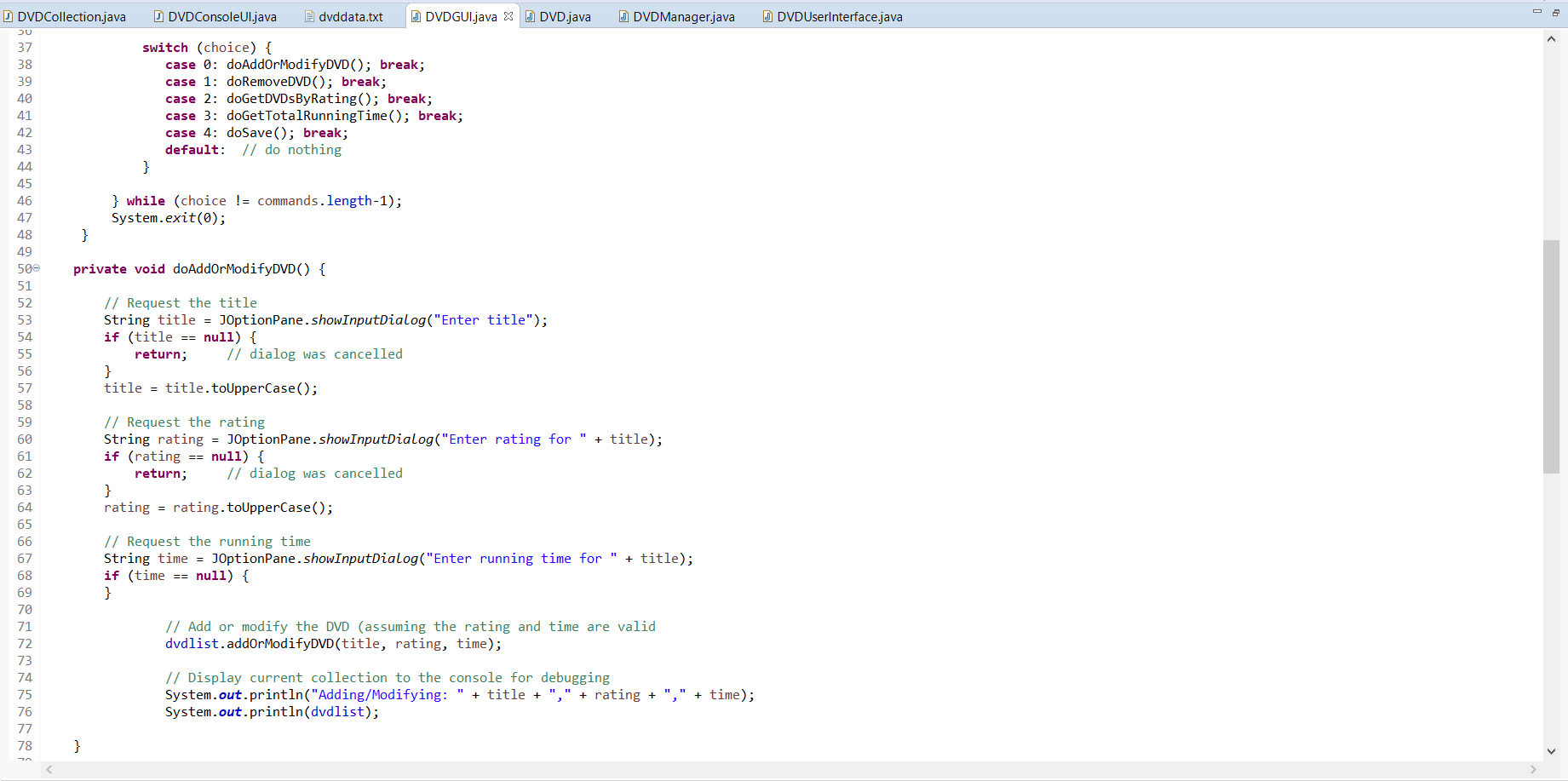This screenshot has height=781, width=1568.
Task: Open the DVDCollection.java tab
Action: coord(72,15)
